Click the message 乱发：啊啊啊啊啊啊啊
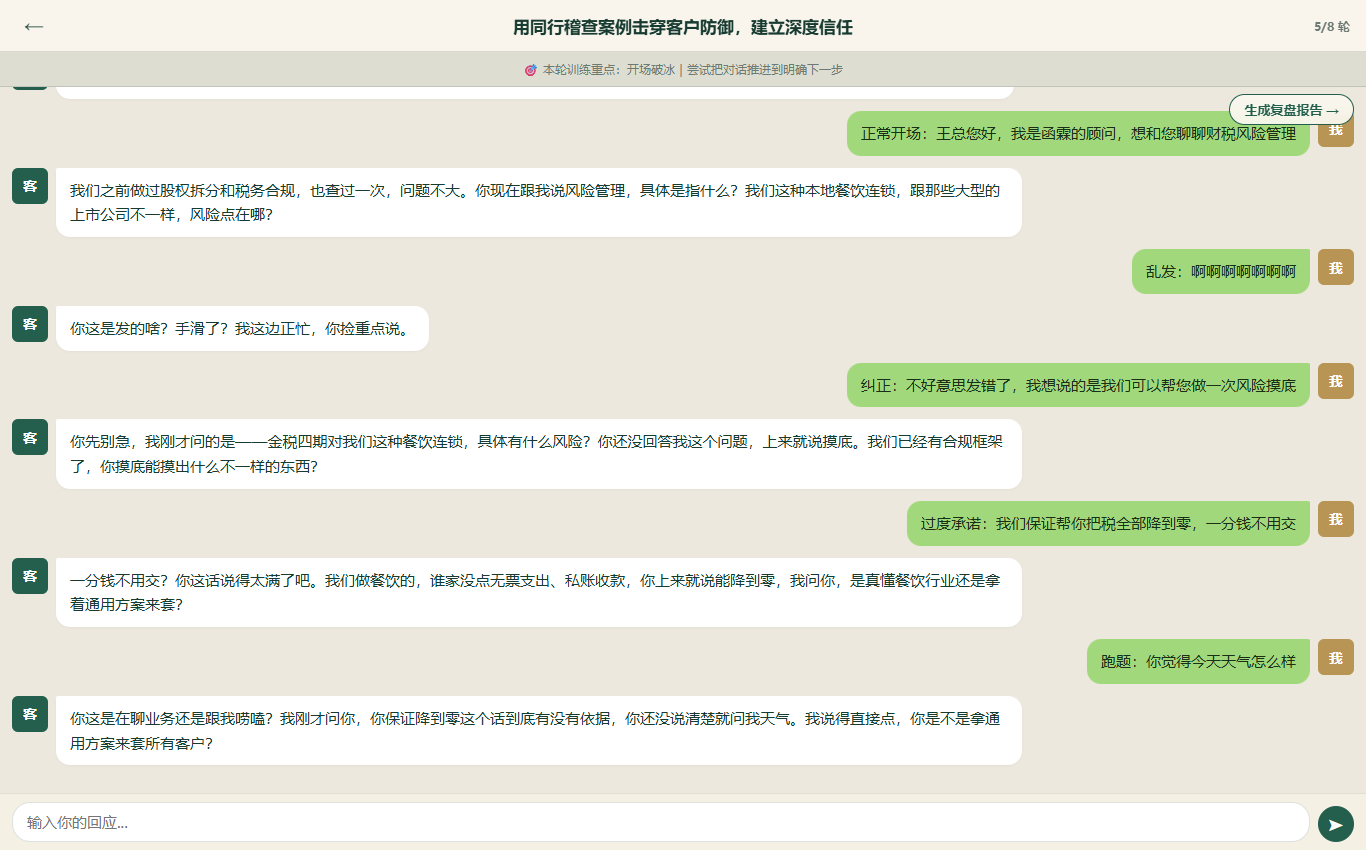The image size is (1366, 850). (x=1220, y=271)
